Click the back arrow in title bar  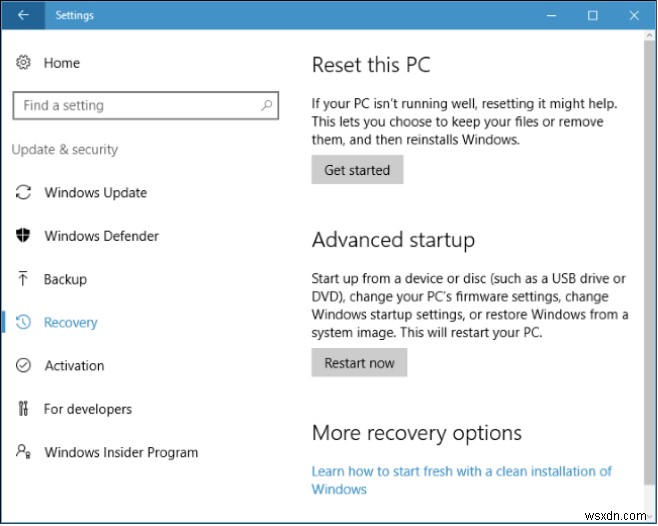(x=23, y=15)
